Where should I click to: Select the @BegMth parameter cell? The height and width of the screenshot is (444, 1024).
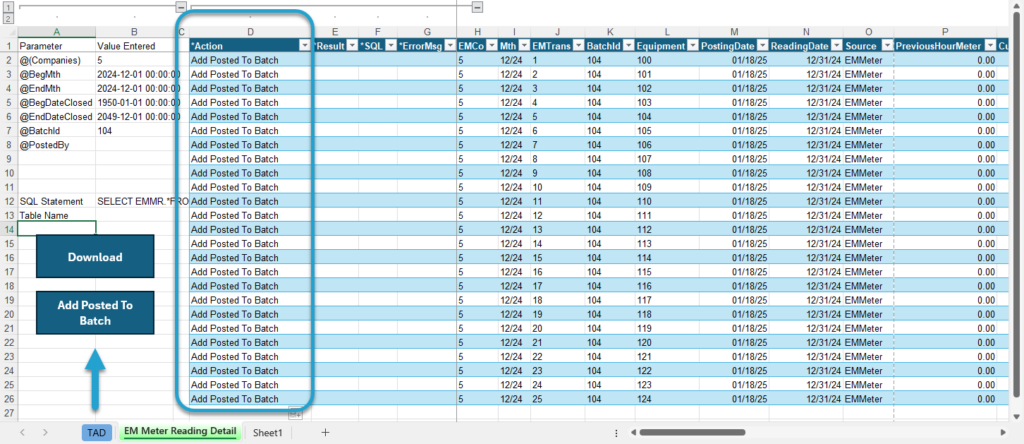[57, 74]
